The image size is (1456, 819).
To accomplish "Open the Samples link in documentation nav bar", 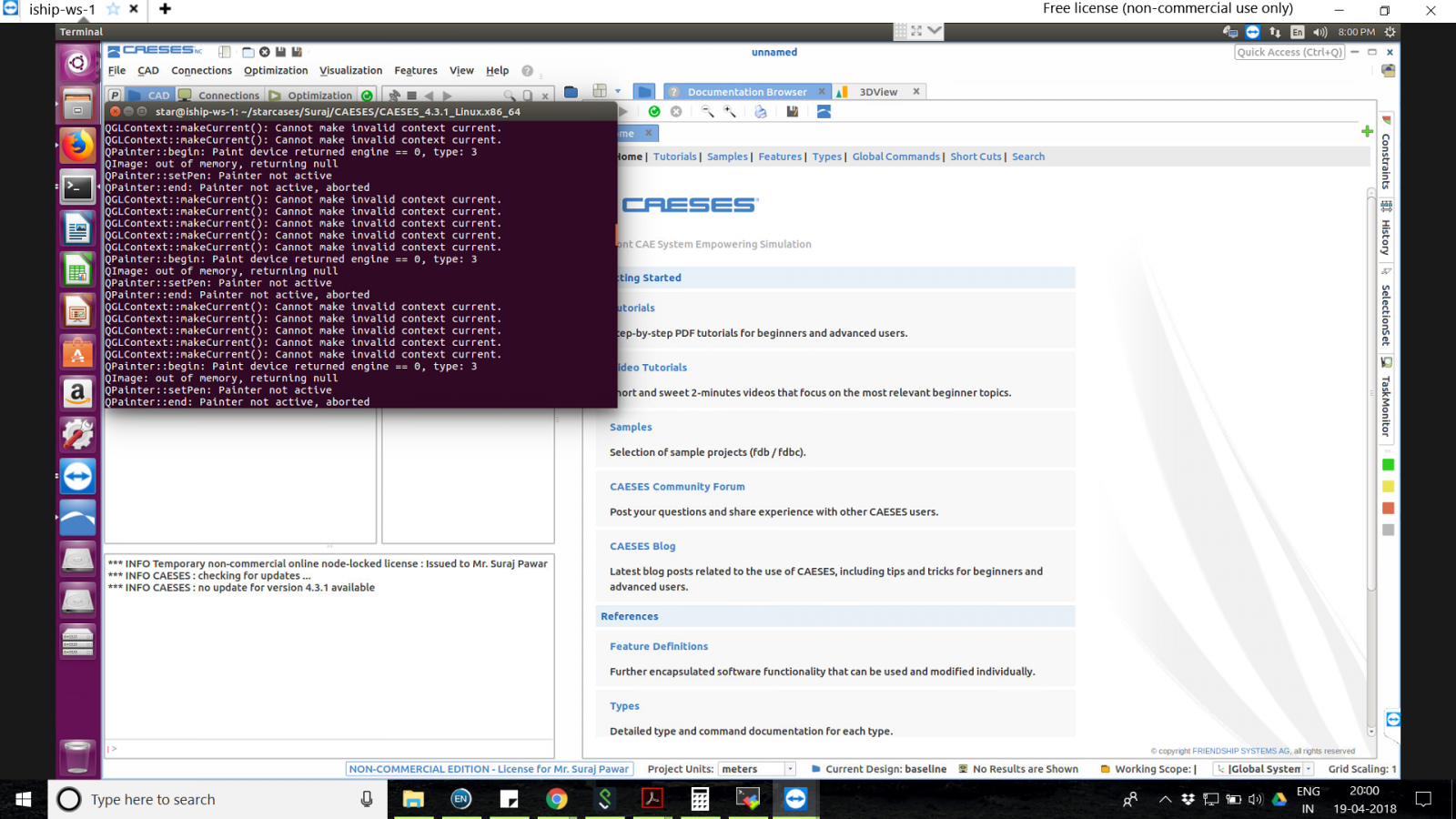I will point(727,157).
